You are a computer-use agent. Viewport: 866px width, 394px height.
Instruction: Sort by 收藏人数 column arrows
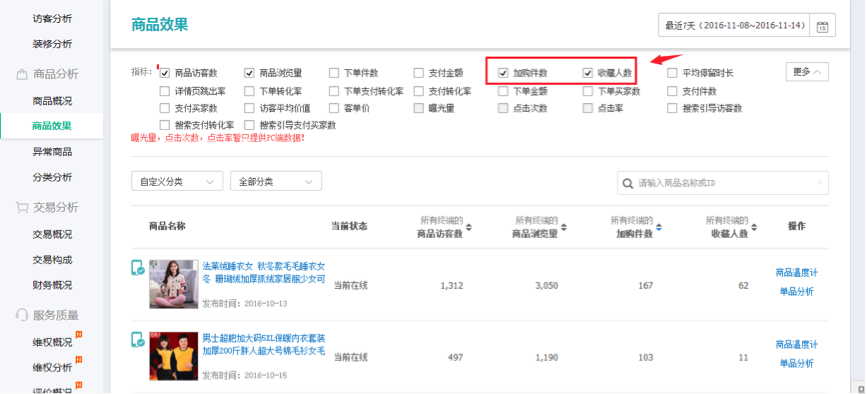point(754,227)
